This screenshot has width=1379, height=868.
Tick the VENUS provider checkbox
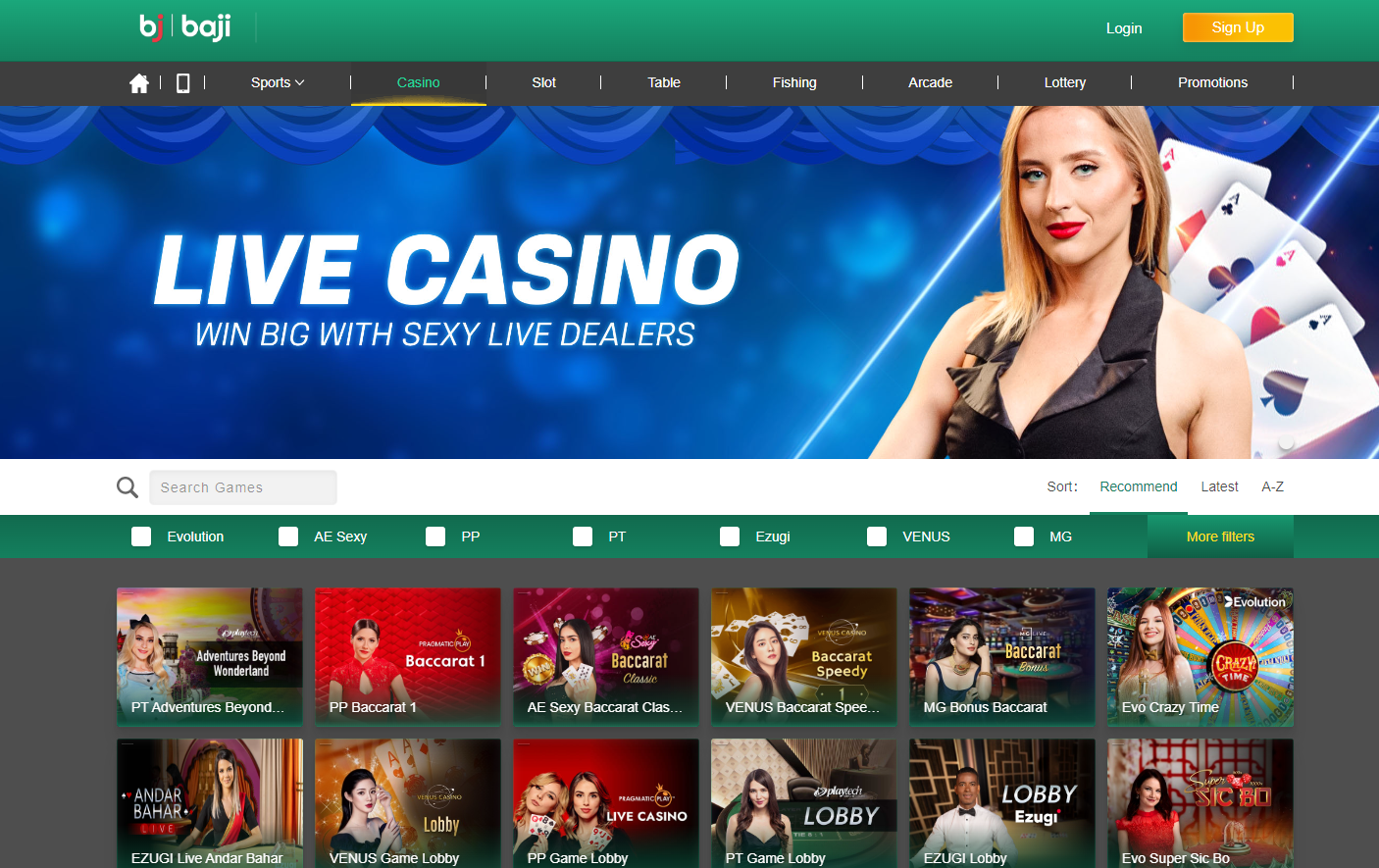(x=877, y=536)
